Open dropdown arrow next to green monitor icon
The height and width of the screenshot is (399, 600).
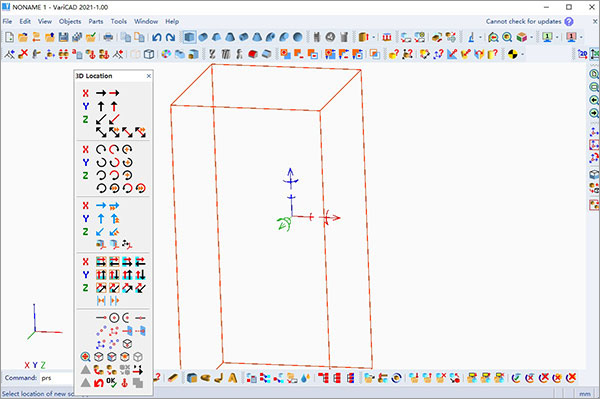(x=557, y=37)
